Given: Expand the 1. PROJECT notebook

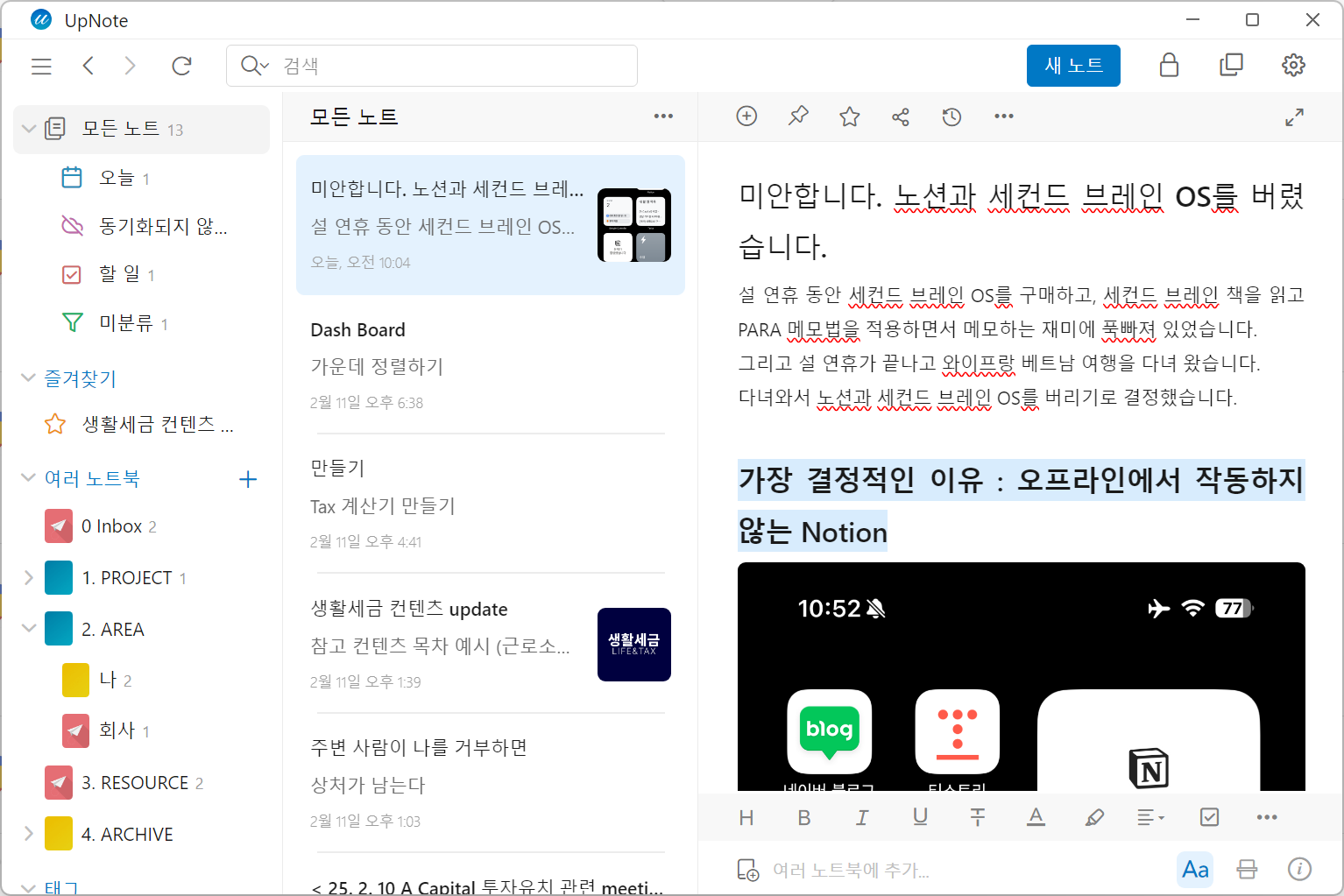Looking at the screenshot, I should [28, 577].
